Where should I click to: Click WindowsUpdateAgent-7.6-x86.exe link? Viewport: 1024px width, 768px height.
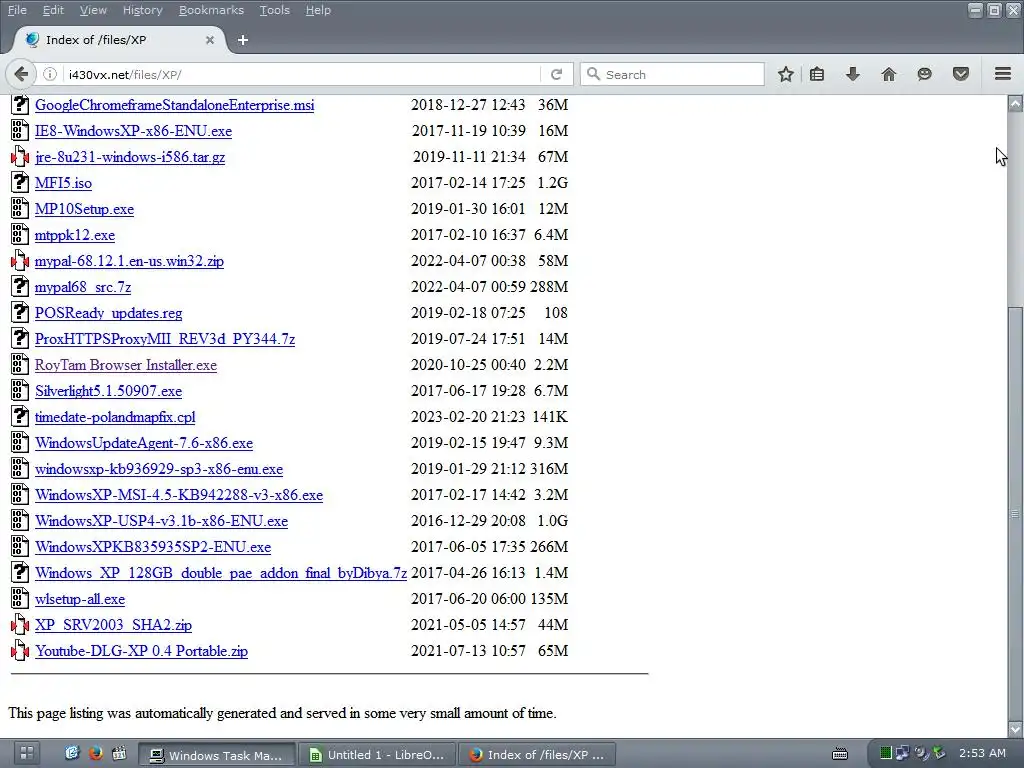click(144, 443)
